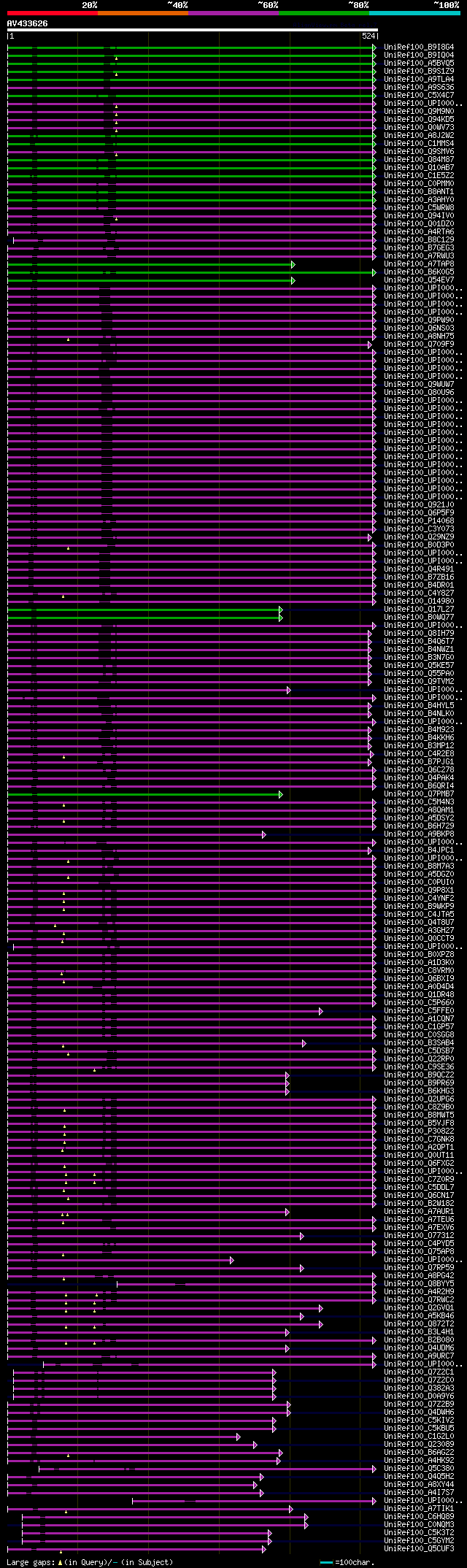The height and width of the screenshot is (1568, 467).
Task: Select hit label UniRef100_A3AHY0
Action: [x=419, y=199]
